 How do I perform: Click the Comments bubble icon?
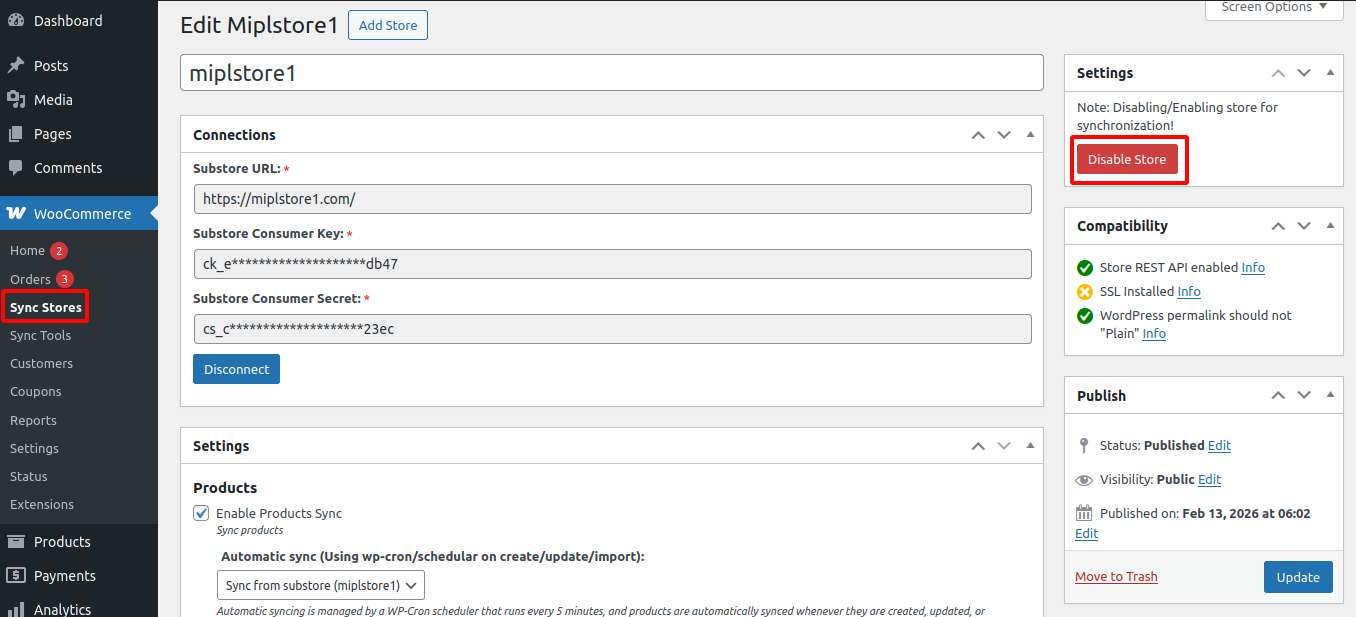tap(16, 168)
